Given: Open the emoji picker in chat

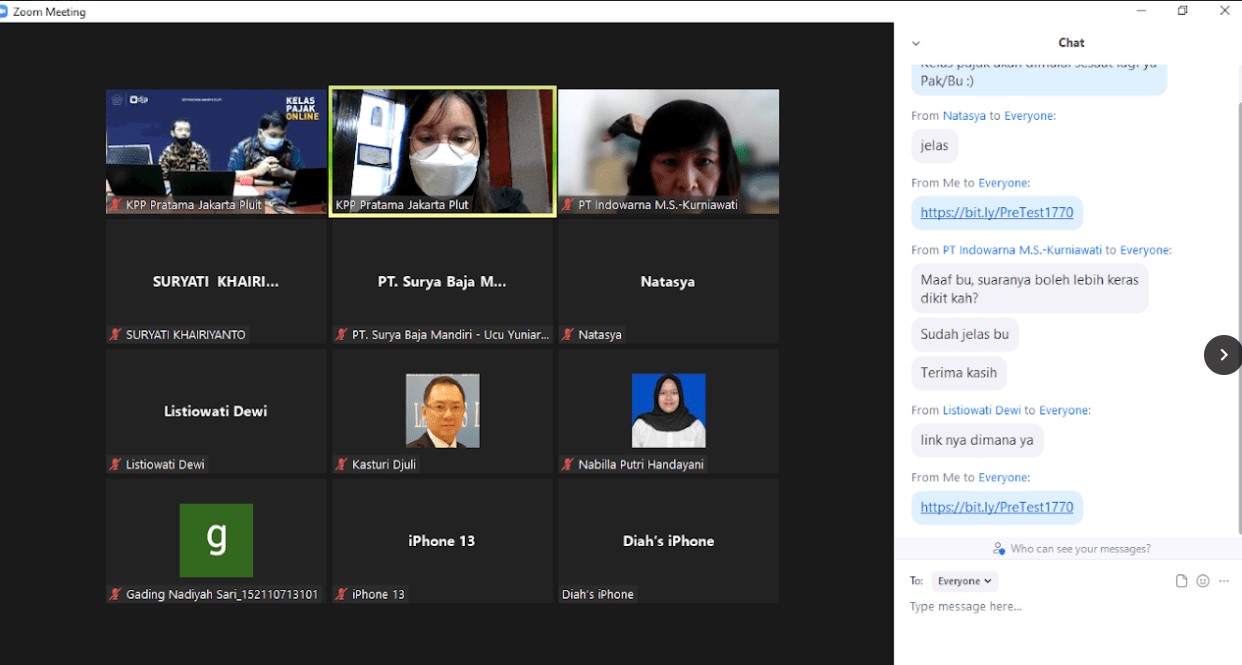Looking at the screenshot, I should tap(1203, 581).
